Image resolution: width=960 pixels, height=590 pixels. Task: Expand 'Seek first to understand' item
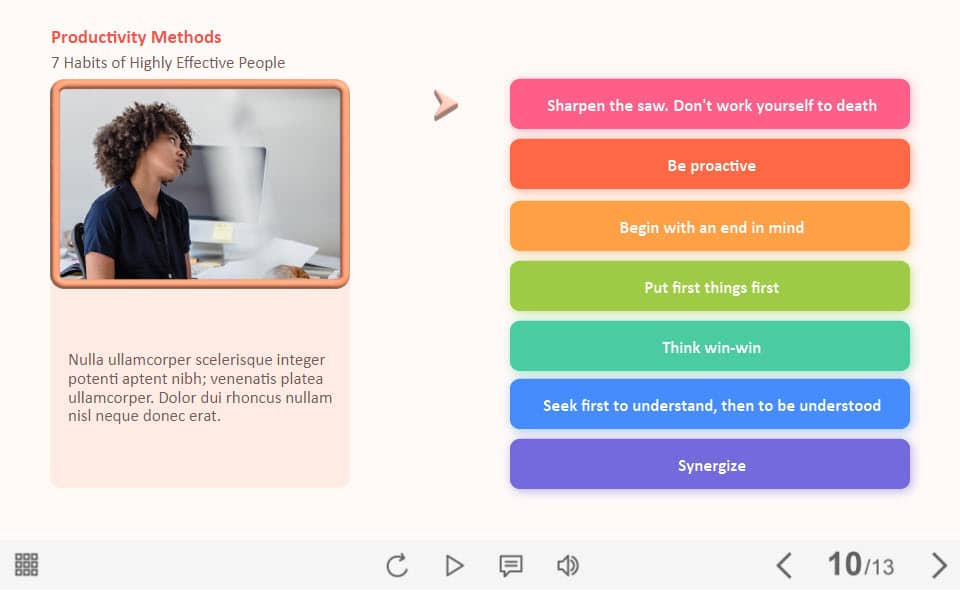(710, 405)
